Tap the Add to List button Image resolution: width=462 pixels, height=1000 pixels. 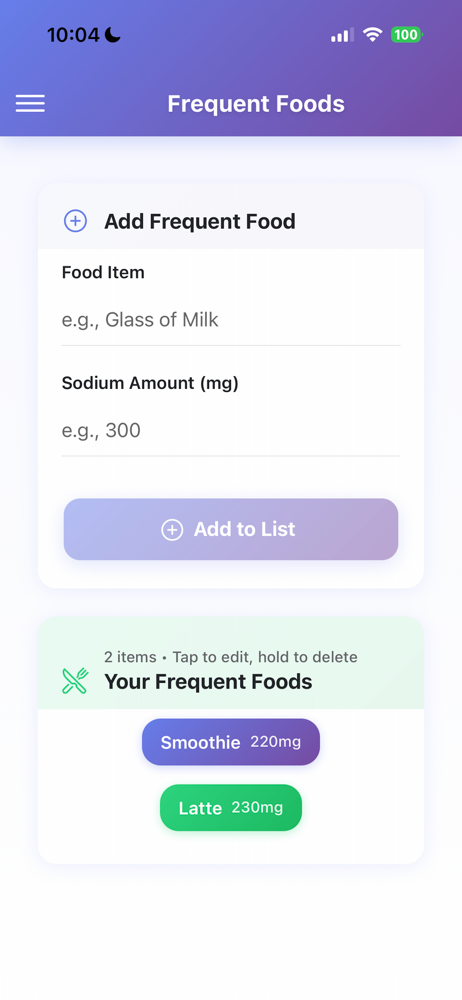[231, 529]
